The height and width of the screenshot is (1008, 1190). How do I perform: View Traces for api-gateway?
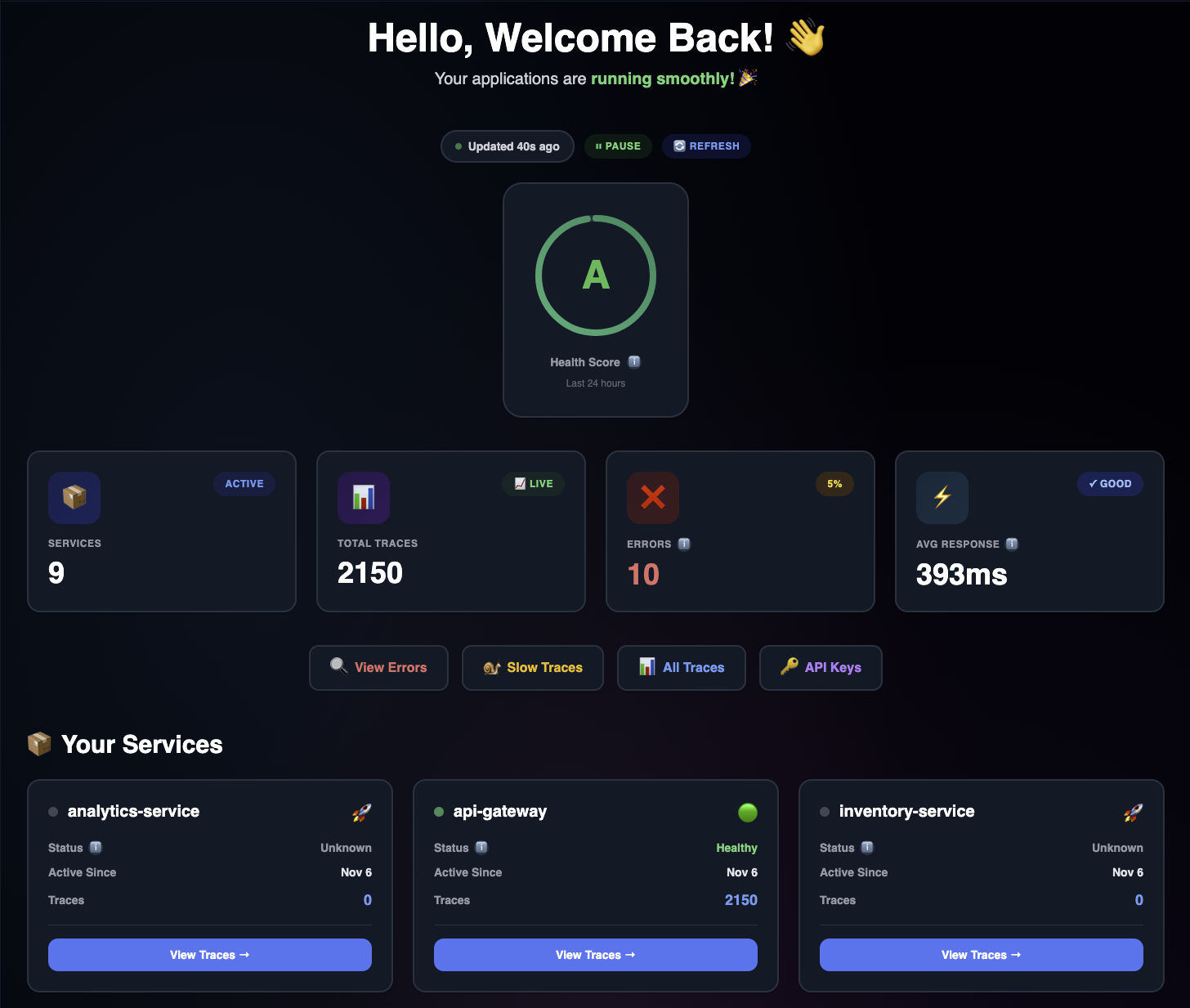click(595, 955)
